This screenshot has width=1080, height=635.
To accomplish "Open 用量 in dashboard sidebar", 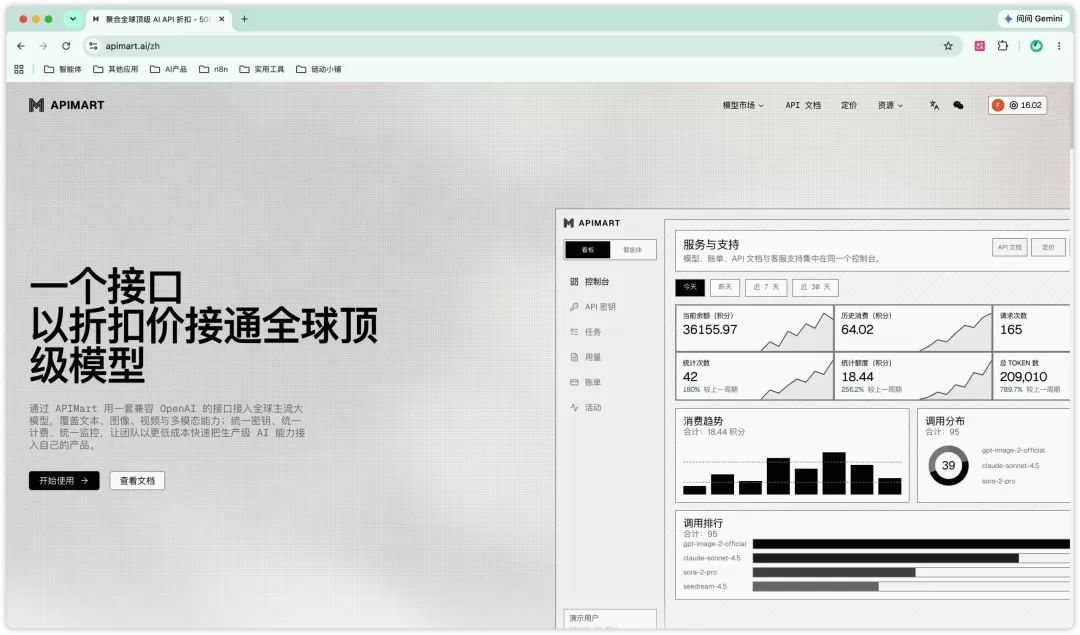I will pos(585,357).
